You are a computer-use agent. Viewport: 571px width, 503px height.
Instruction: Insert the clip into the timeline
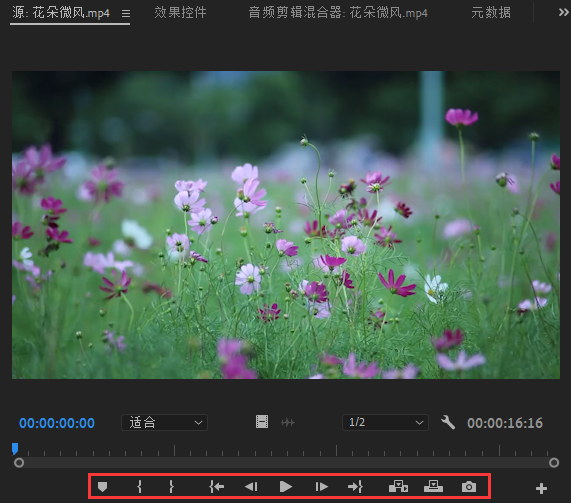[398, 487]
